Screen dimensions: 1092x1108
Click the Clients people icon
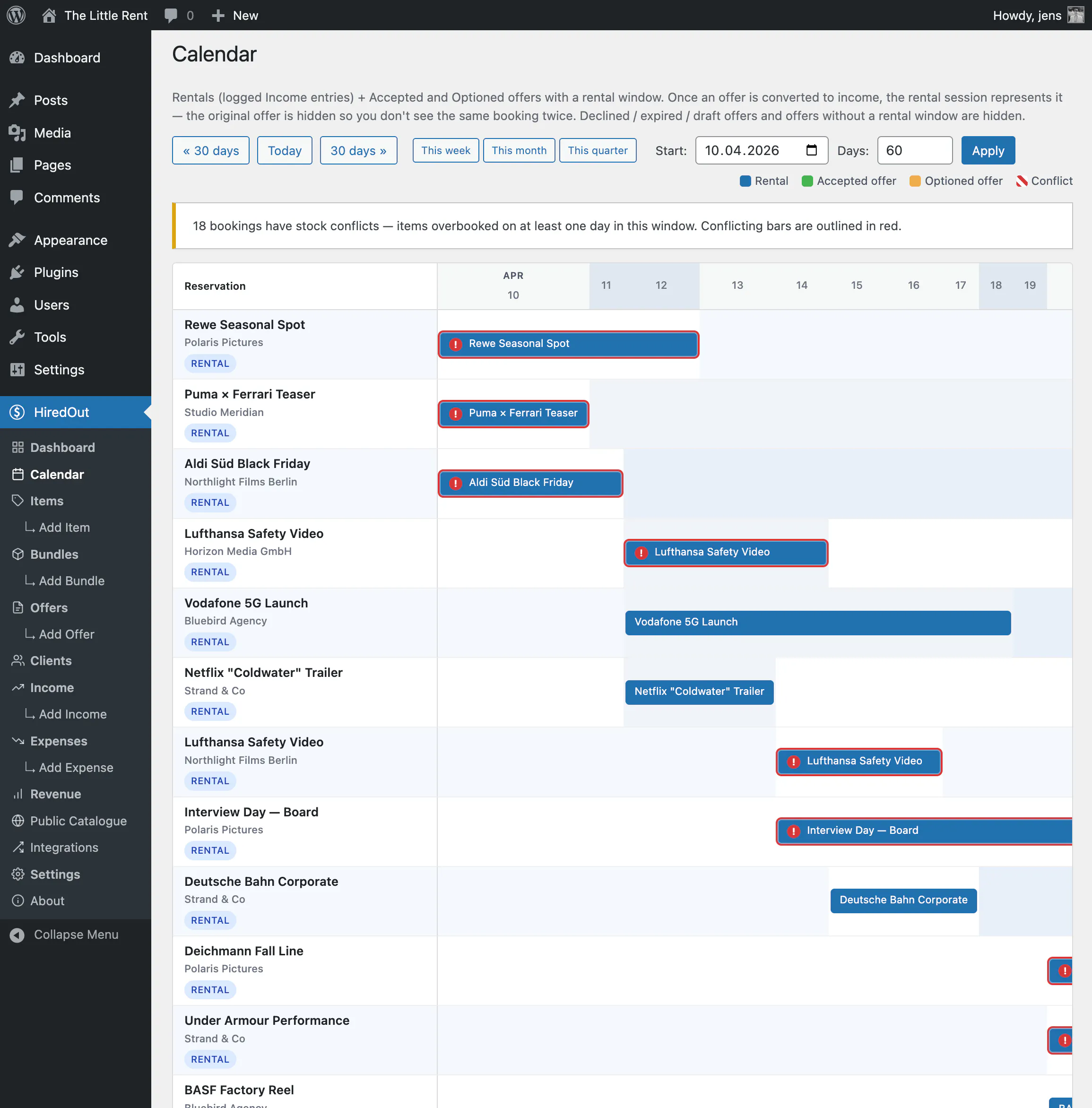click(x=18, y=661)
